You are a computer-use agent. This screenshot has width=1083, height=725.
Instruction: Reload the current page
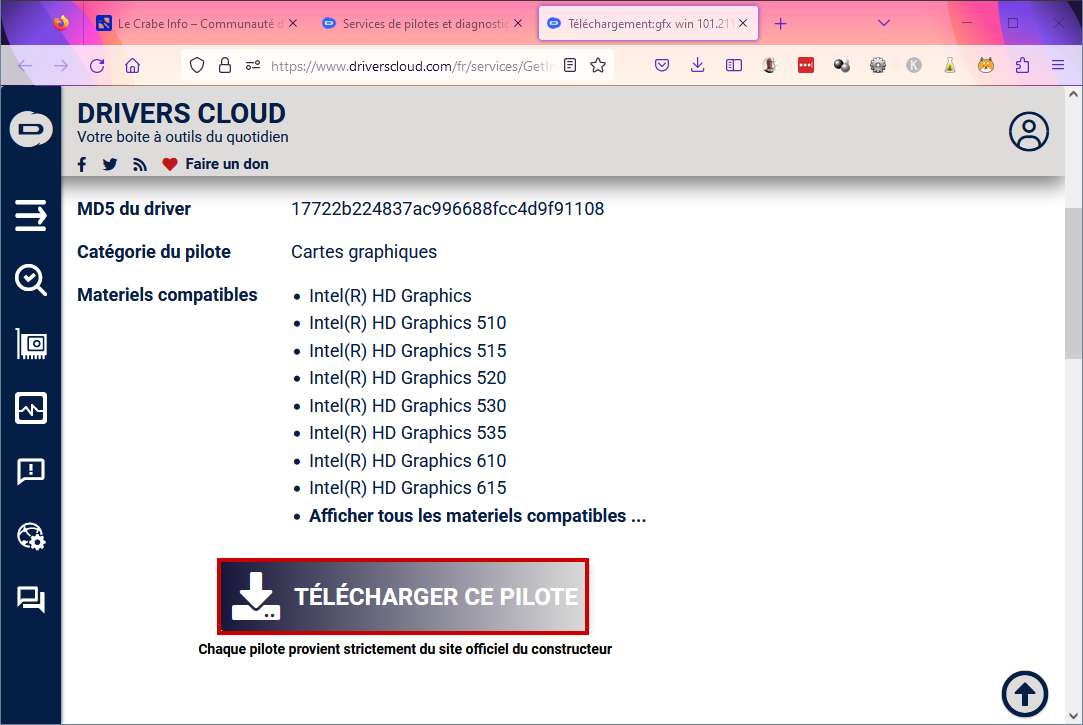tap(97, 66)
